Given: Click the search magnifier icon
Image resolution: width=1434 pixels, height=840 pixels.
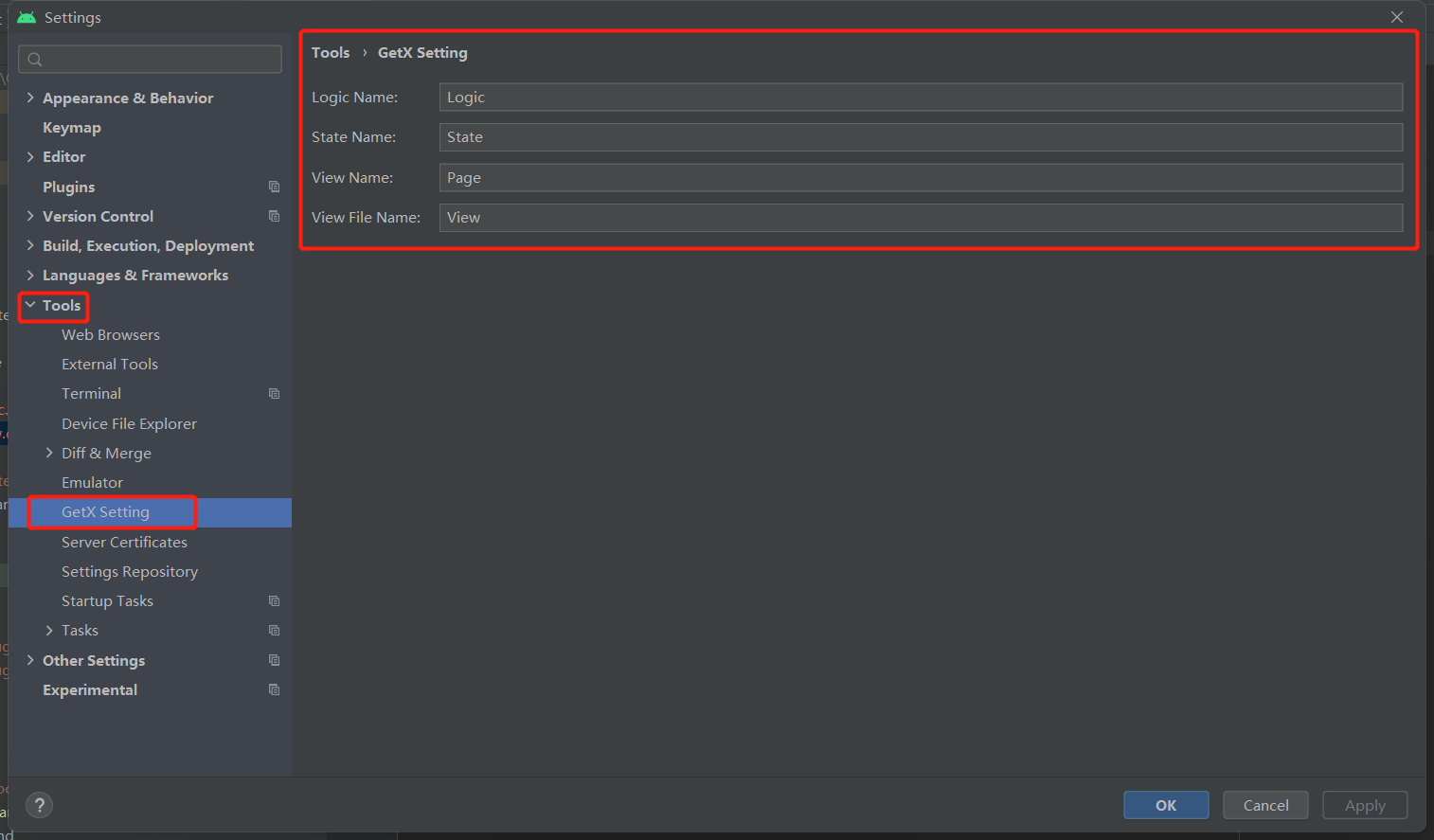Looking at the screenshot, I should click(35, 60).
